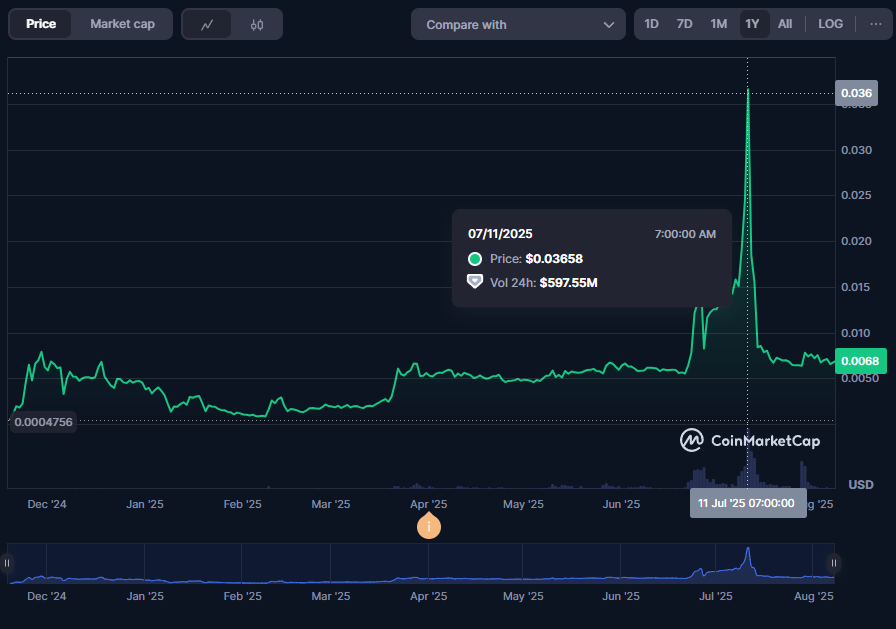Click the CoinMarketCap logo watermark
896x629 pixels.
[750, 440]
